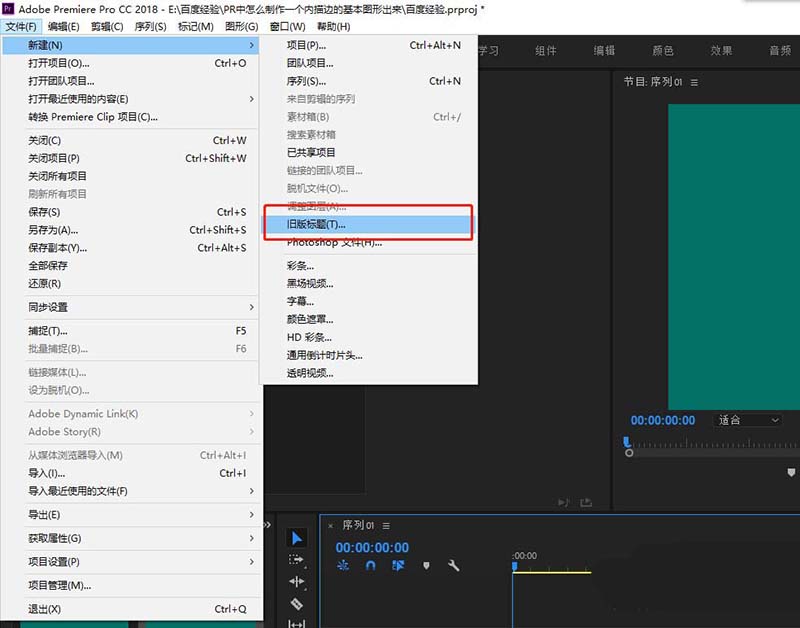Expand 打开最近使用的内容(E) submenu
The width and height of the screenshot is (800, 628).
pyautogui.click(x=252, y=99)
